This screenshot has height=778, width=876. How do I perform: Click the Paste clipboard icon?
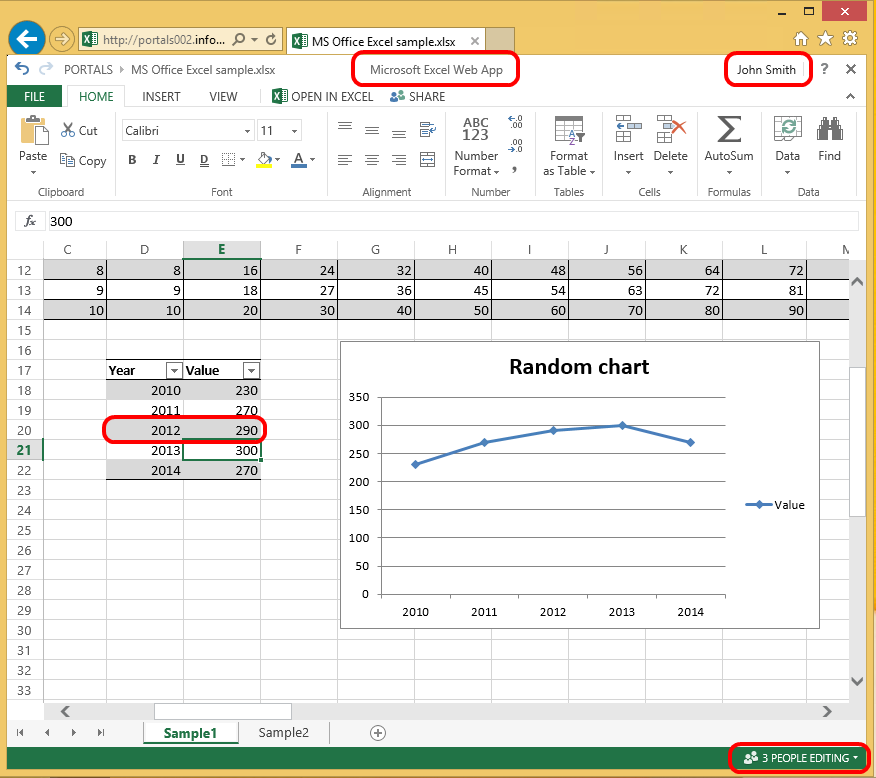[34, 130]
